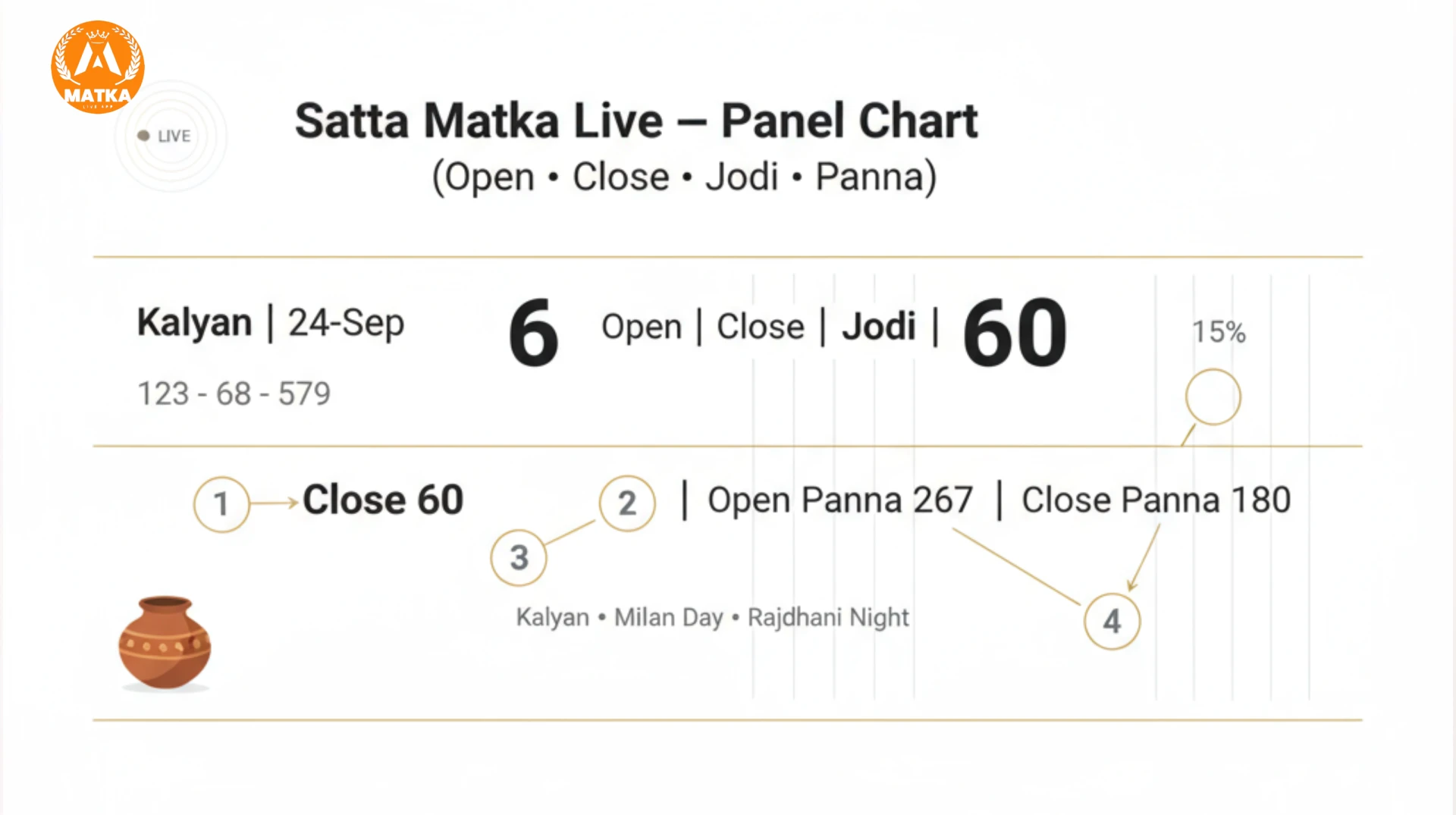
Task: Select the bold Jodi tab
Action: click(879, 328)
